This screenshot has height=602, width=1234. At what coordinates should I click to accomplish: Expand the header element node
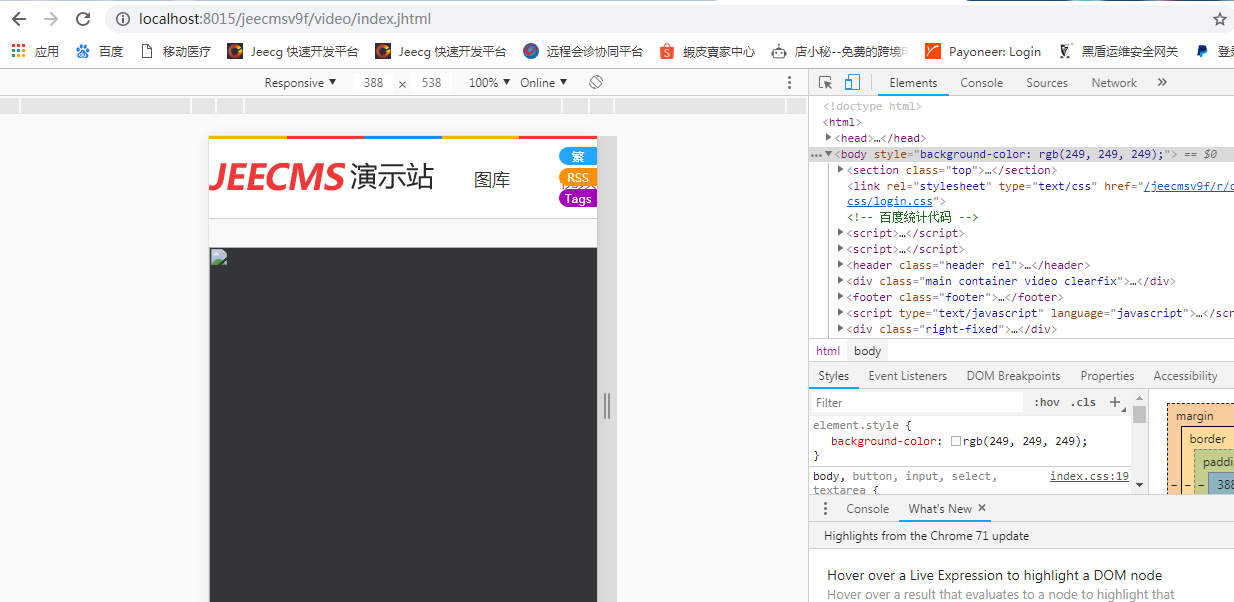click(x=841, y=265)
